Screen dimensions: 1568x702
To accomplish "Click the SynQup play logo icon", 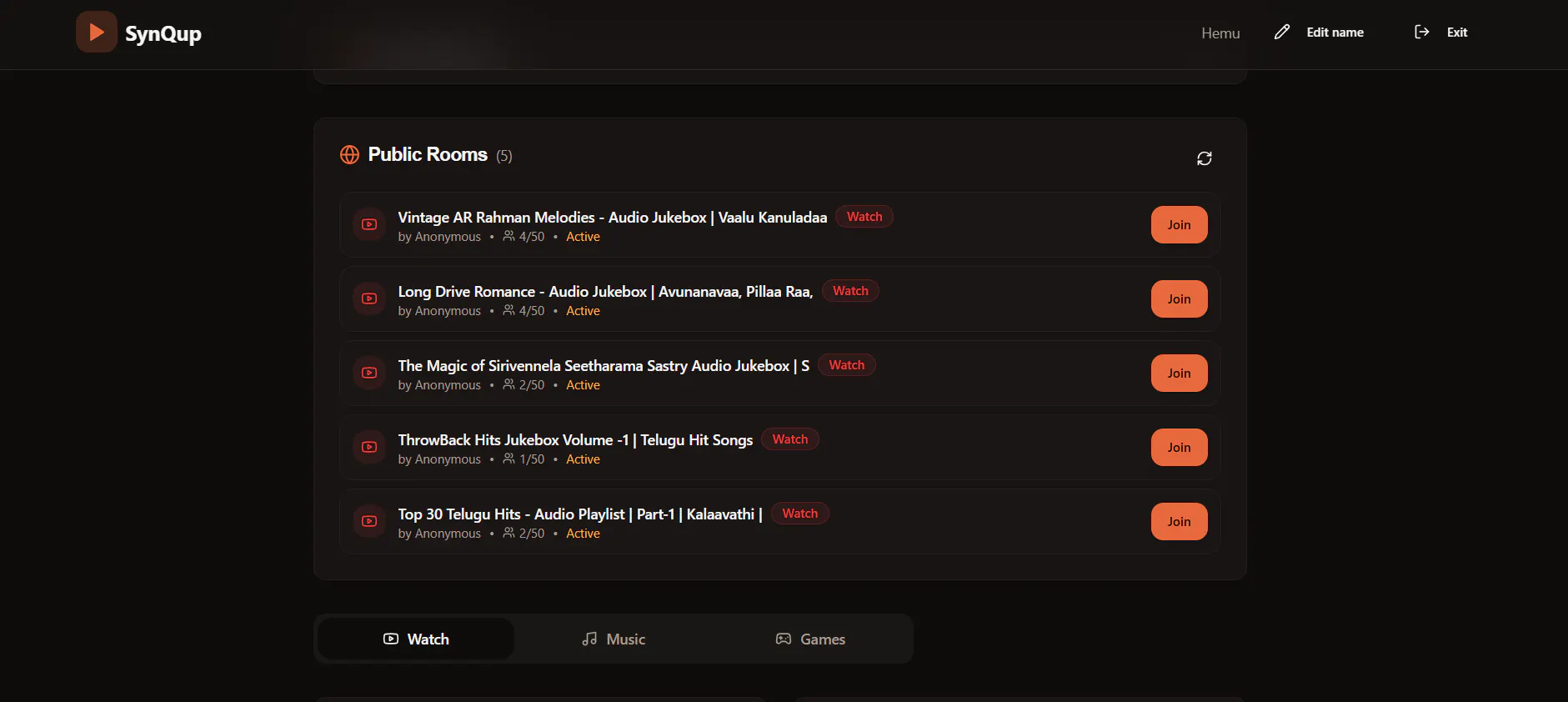I will [x=97, y=32].
